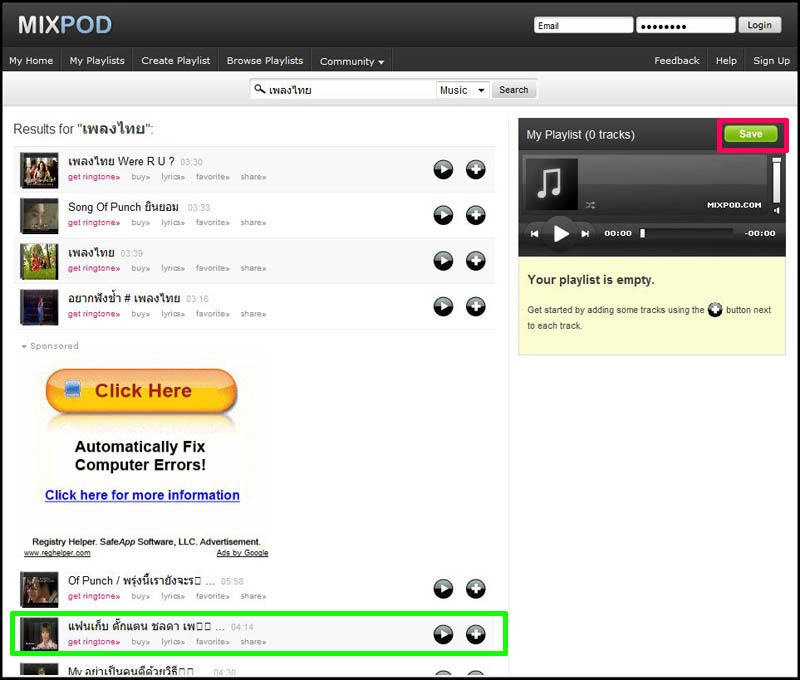
Task: Add the 04:14 'แฟนเก็บ' track to playlist
Action: pyautogui.click(x=476, y=634)
